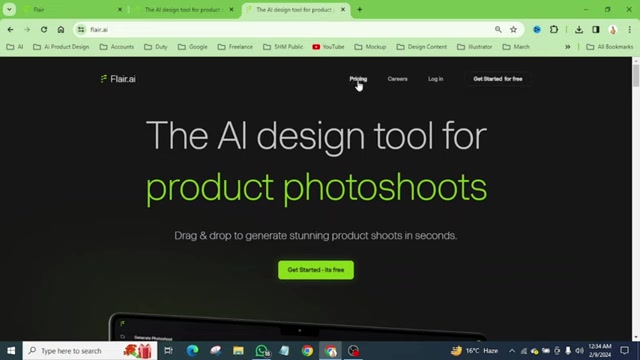Open the Pricing page link
The width and height of the screenshot is (640, 360).
(x=358, y=79)
